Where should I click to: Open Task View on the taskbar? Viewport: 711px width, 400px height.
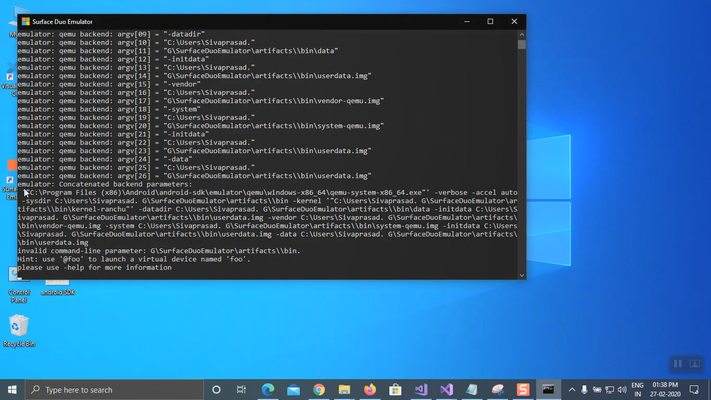241,390
